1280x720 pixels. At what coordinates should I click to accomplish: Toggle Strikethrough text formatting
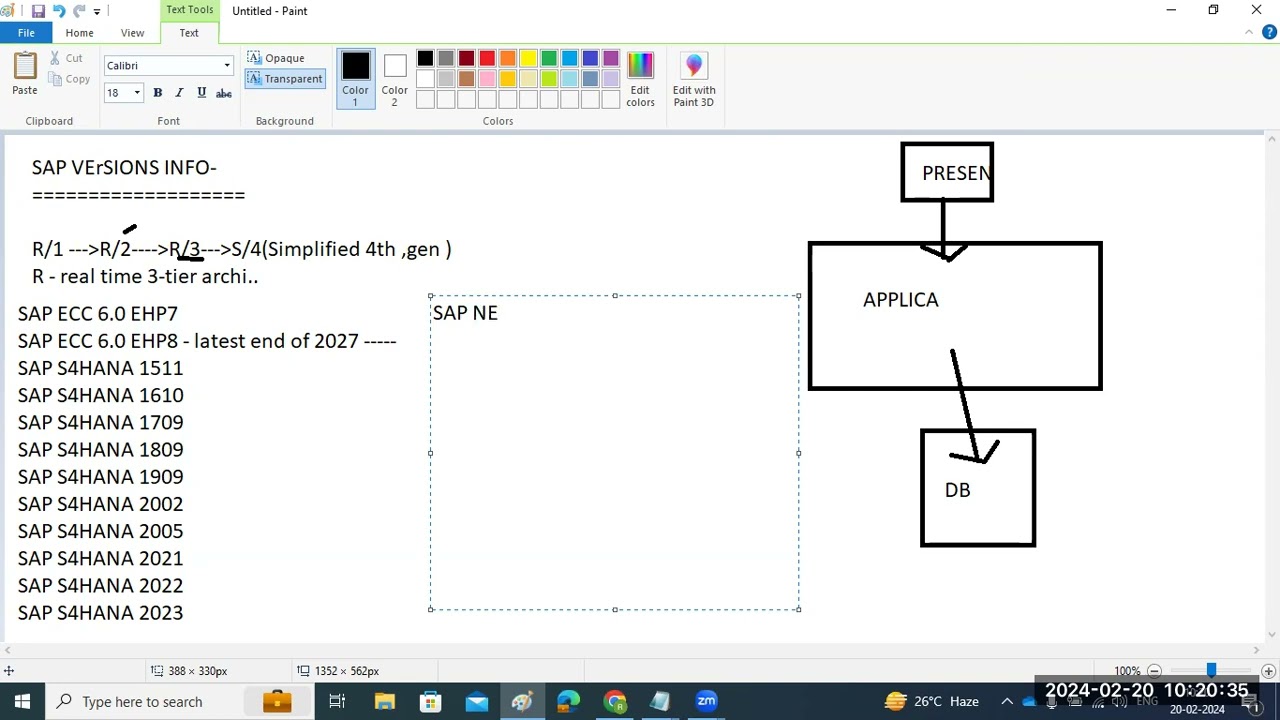pyautogui.click(x=224, y=93)
